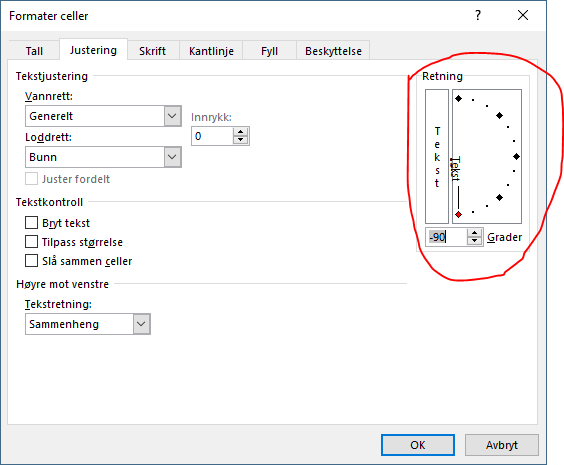The image size is (564, 465).
Task: Click the vertical stacked Tekst orientation box
Action: [437, 156]
